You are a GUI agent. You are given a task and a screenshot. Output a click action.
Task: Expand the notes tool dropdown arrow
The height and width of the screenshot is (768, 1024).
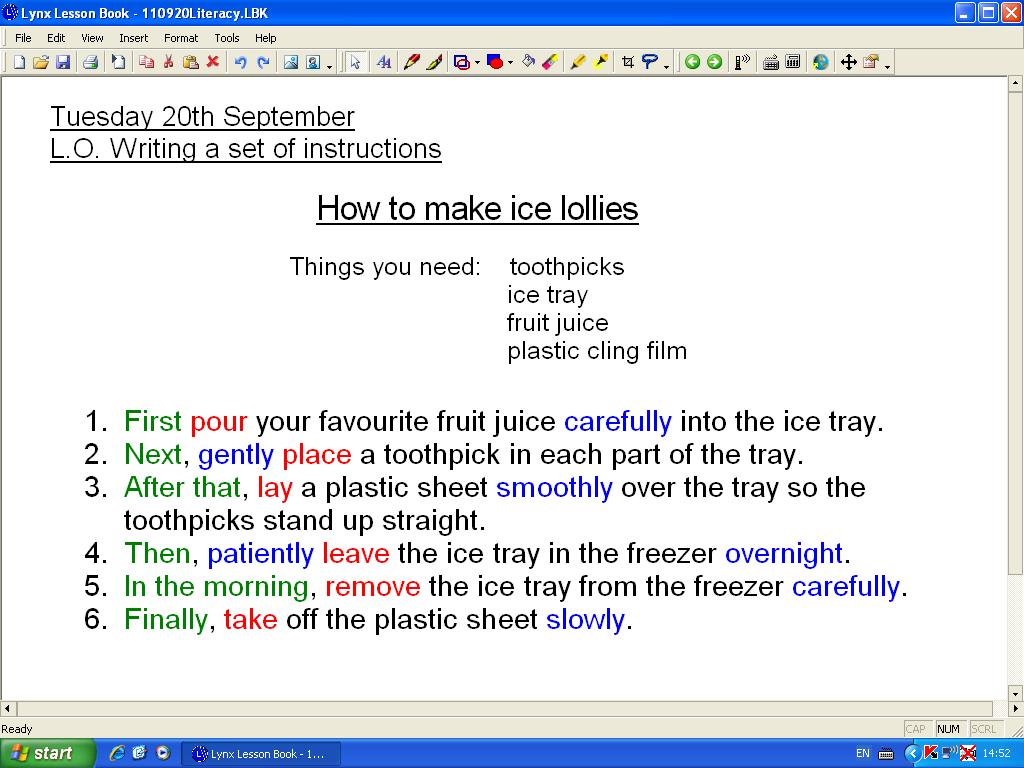tap(887, 64)
